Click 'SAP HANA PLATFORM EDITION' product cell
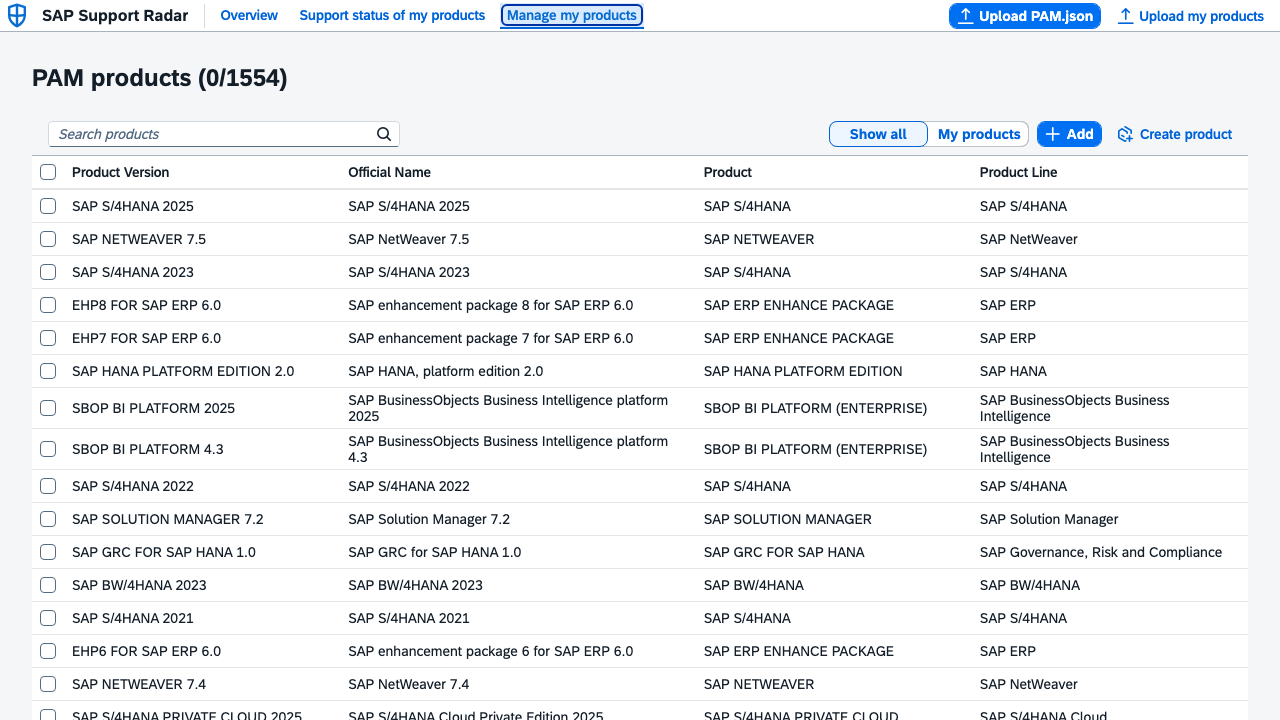 coord(803,371)
